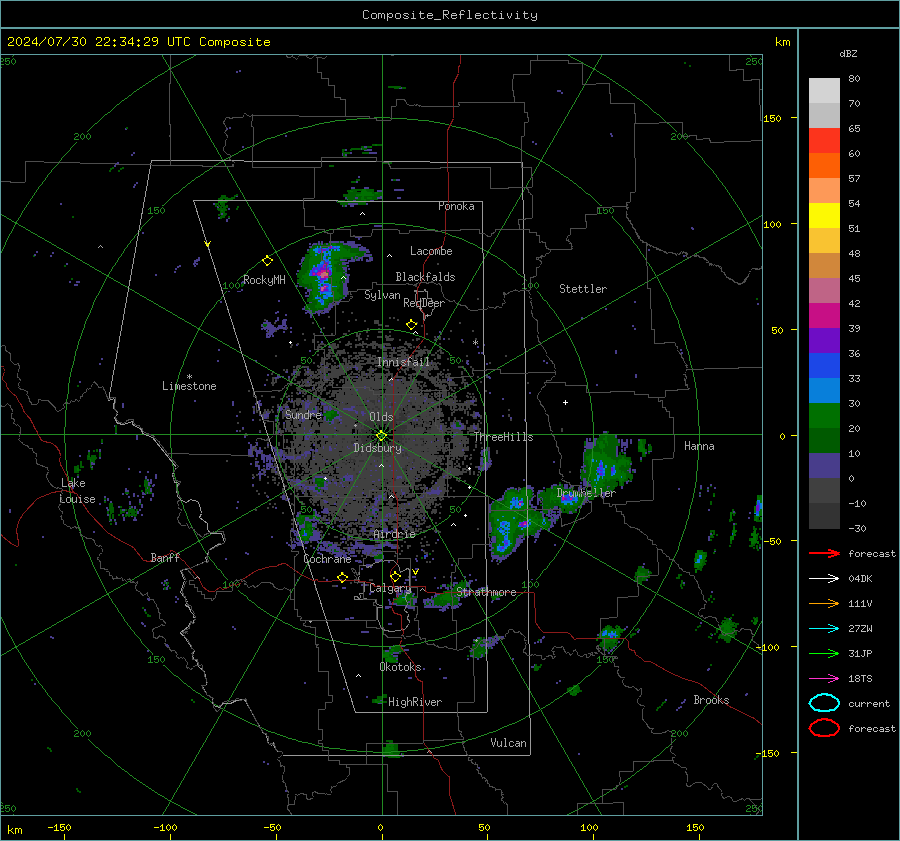Click the asterisk marker above Limestone
This screenshot has width=900, height=841.
point(189,377)
